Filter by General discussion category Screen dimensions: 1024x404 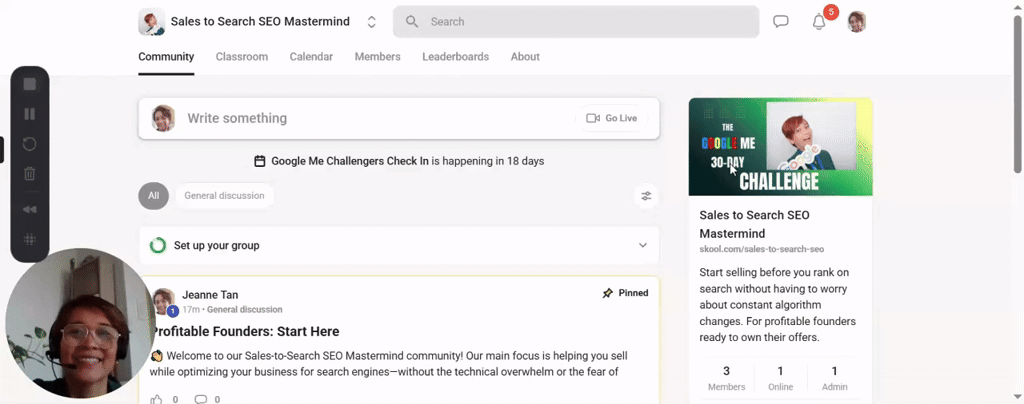coord(224,196)
